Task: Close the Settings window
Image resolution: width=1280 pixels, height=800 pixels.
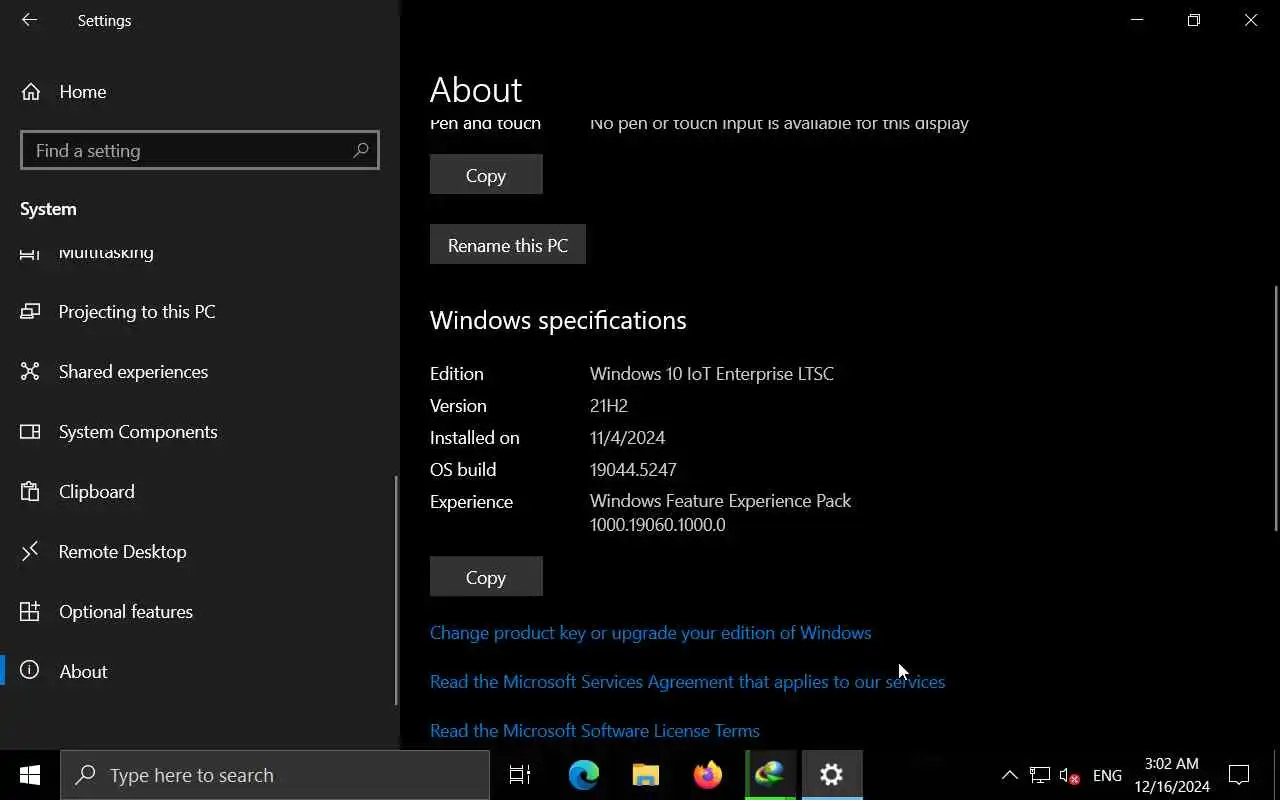Action: point(1251,20)
